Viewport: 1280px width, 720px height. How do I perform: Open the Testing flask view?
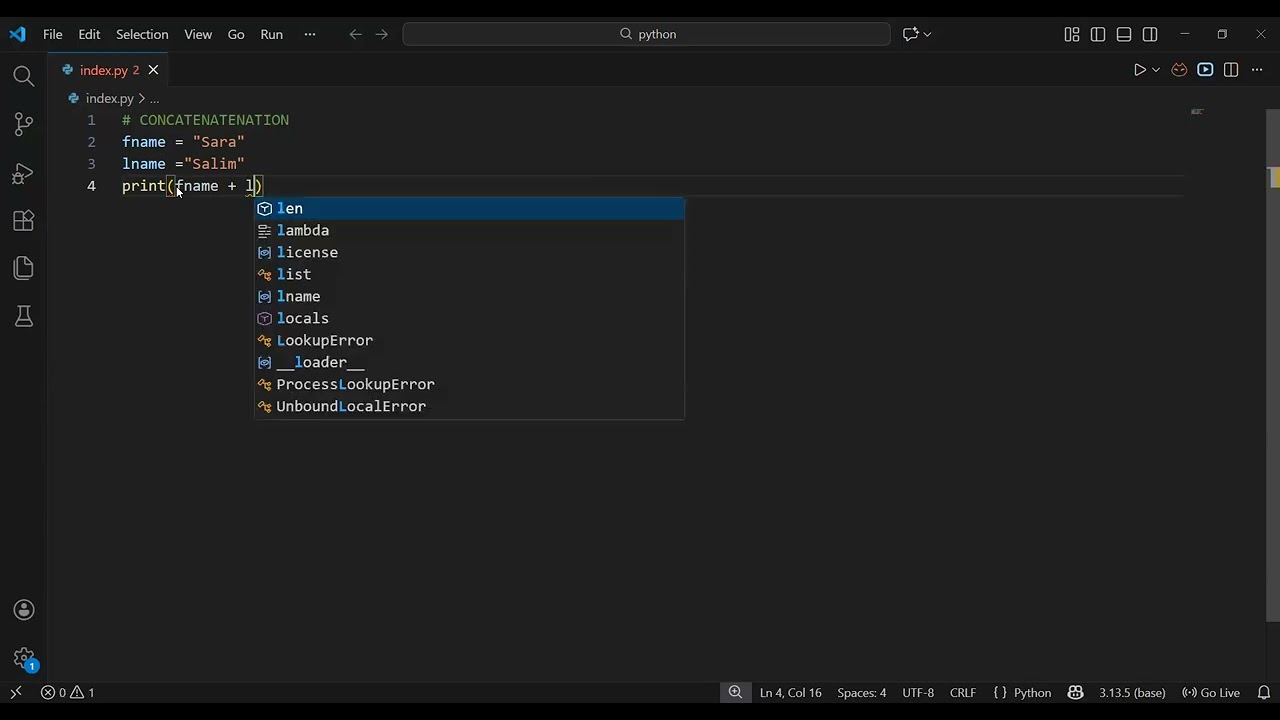pyautogui.click(x=24, y=317)
